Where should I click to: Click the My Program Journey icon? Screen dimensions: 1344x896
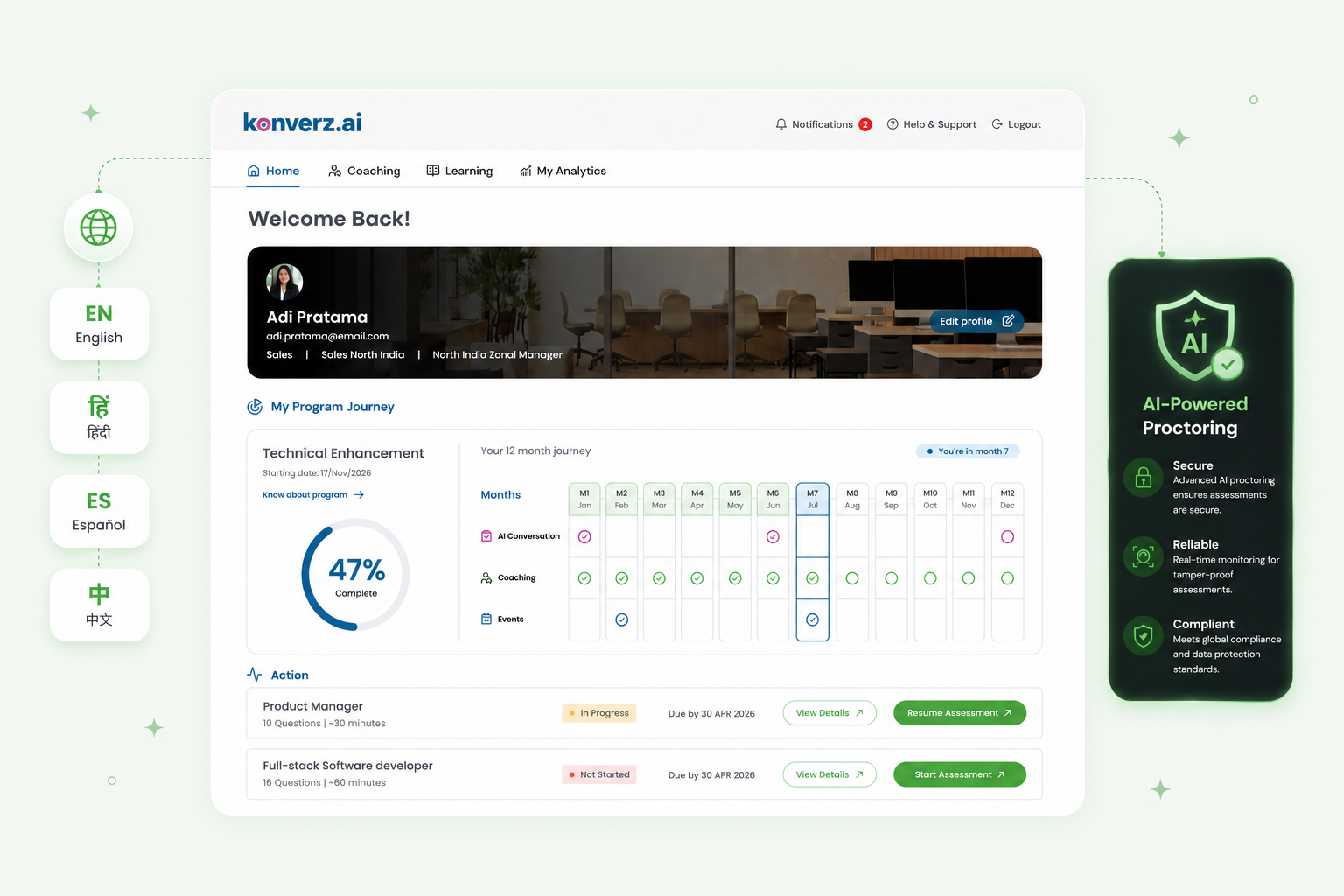pyautogui.click(x=255, y=407)
